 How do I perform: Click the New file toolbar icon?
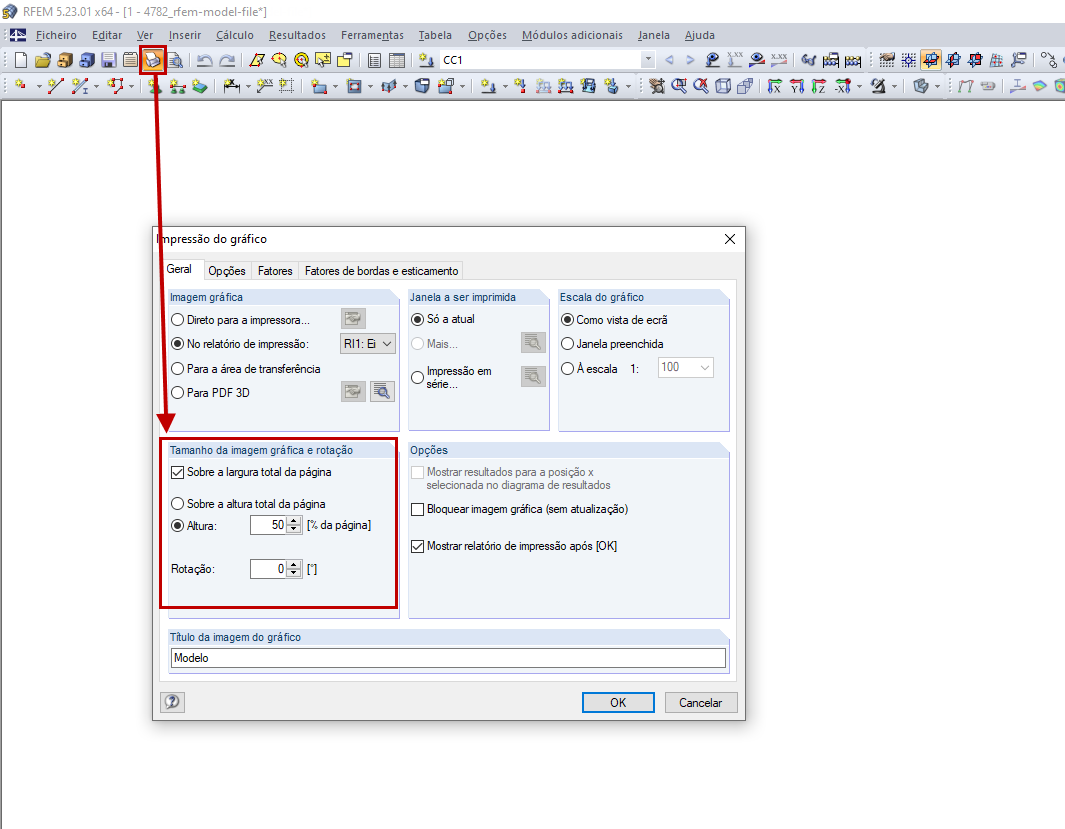pos(21,60)
